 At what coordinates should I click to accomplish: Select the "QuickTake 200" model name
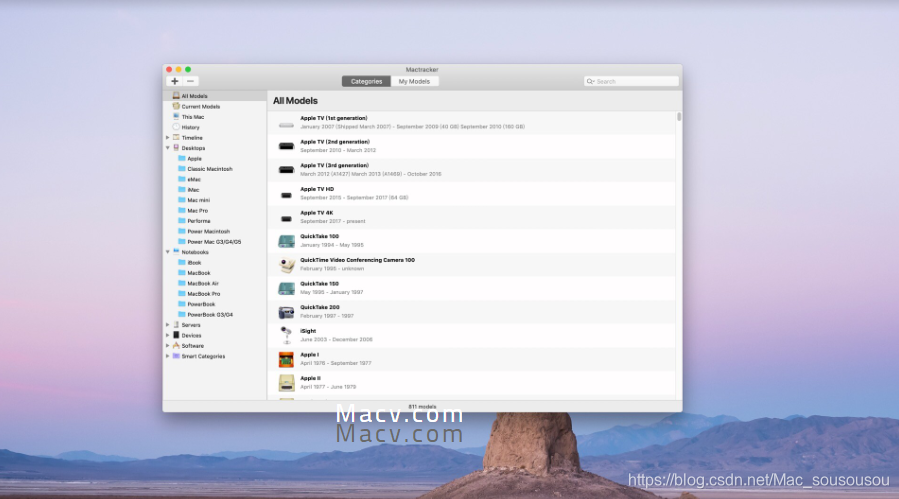pos(320,307)
